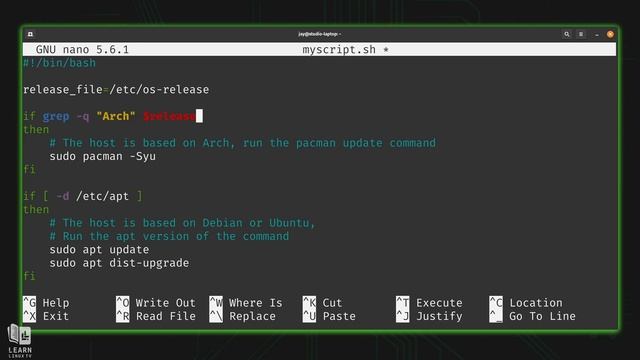Click the comment about Debian or Ubuntu

(x=182, y=223)
